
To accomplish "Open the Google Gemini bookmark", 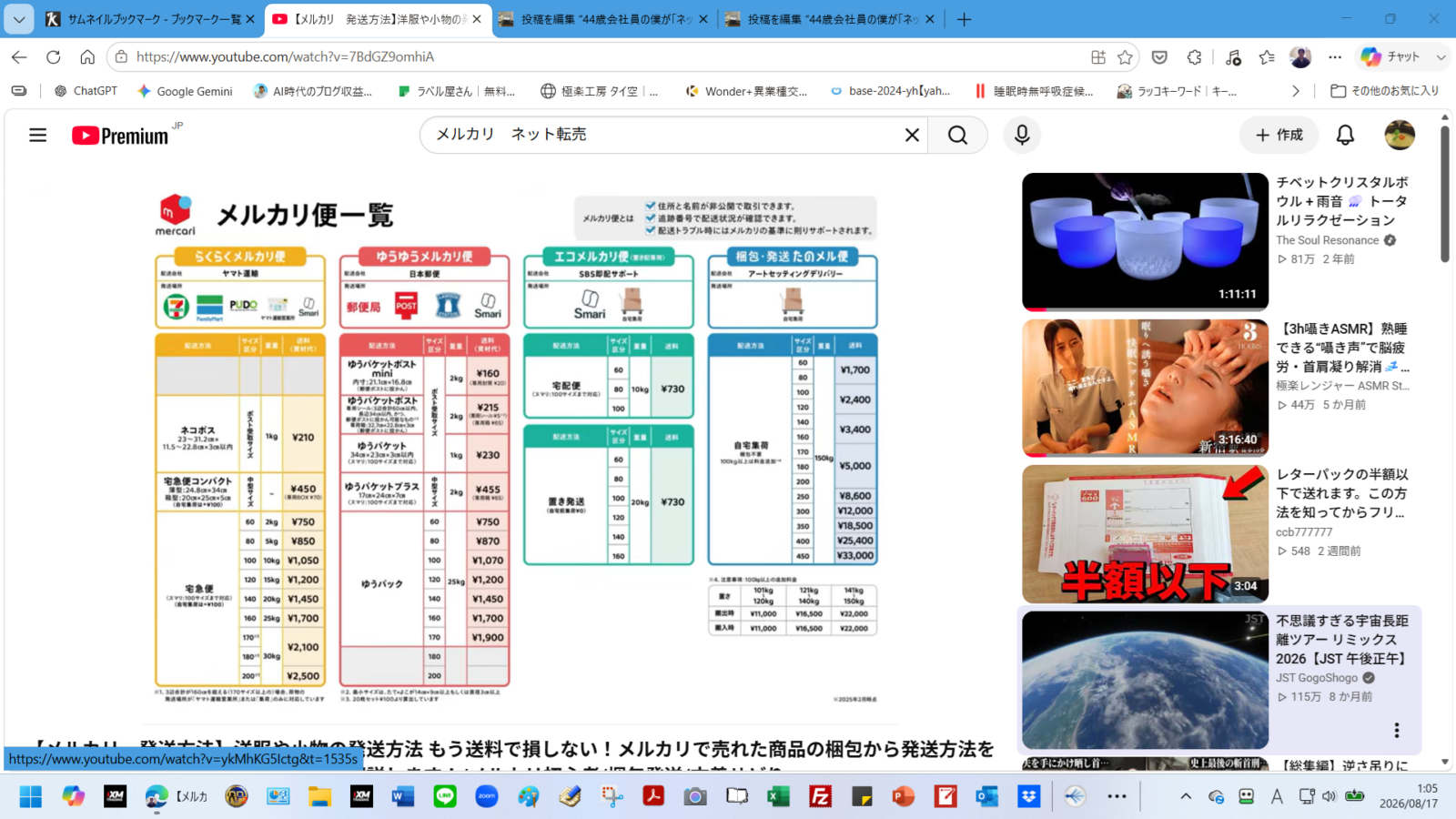I will pyautogui.click(x=185, y=91).
